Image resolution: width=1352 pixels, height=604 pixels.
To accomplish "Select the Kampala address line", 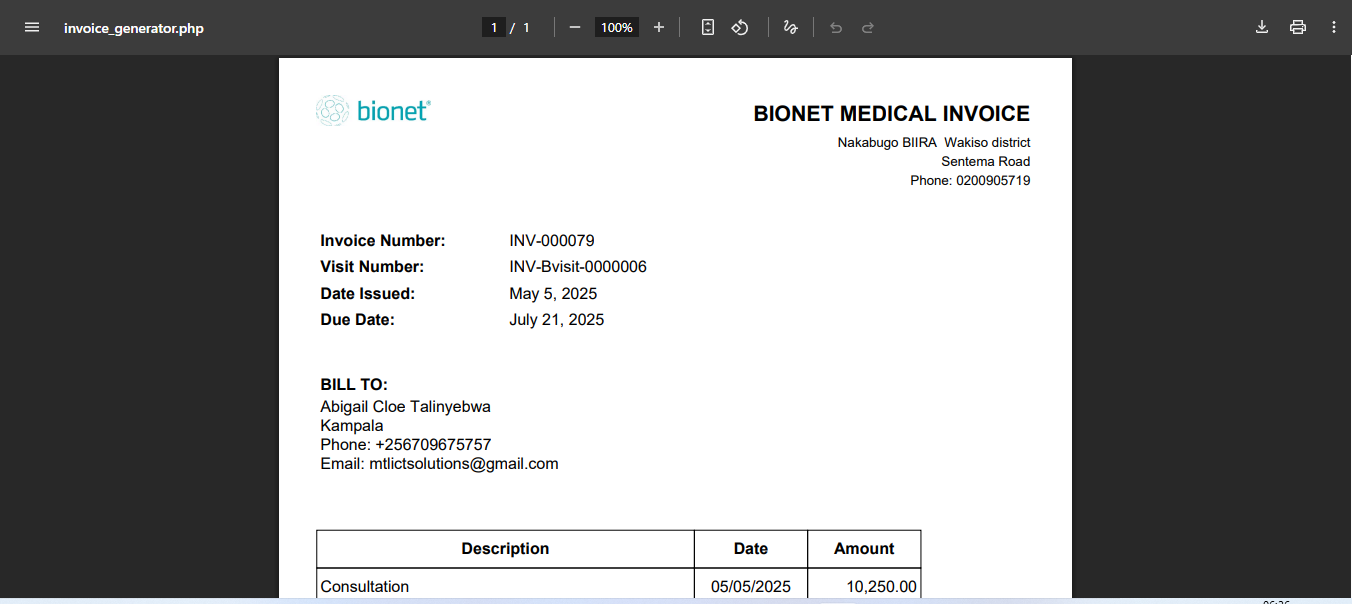I will (352, 426).
